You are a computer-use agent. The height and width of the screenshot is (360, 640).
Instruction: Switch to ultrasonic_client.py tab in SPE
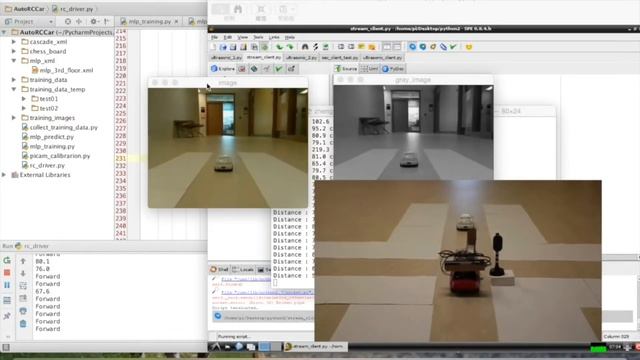click(x=382, y=58)
